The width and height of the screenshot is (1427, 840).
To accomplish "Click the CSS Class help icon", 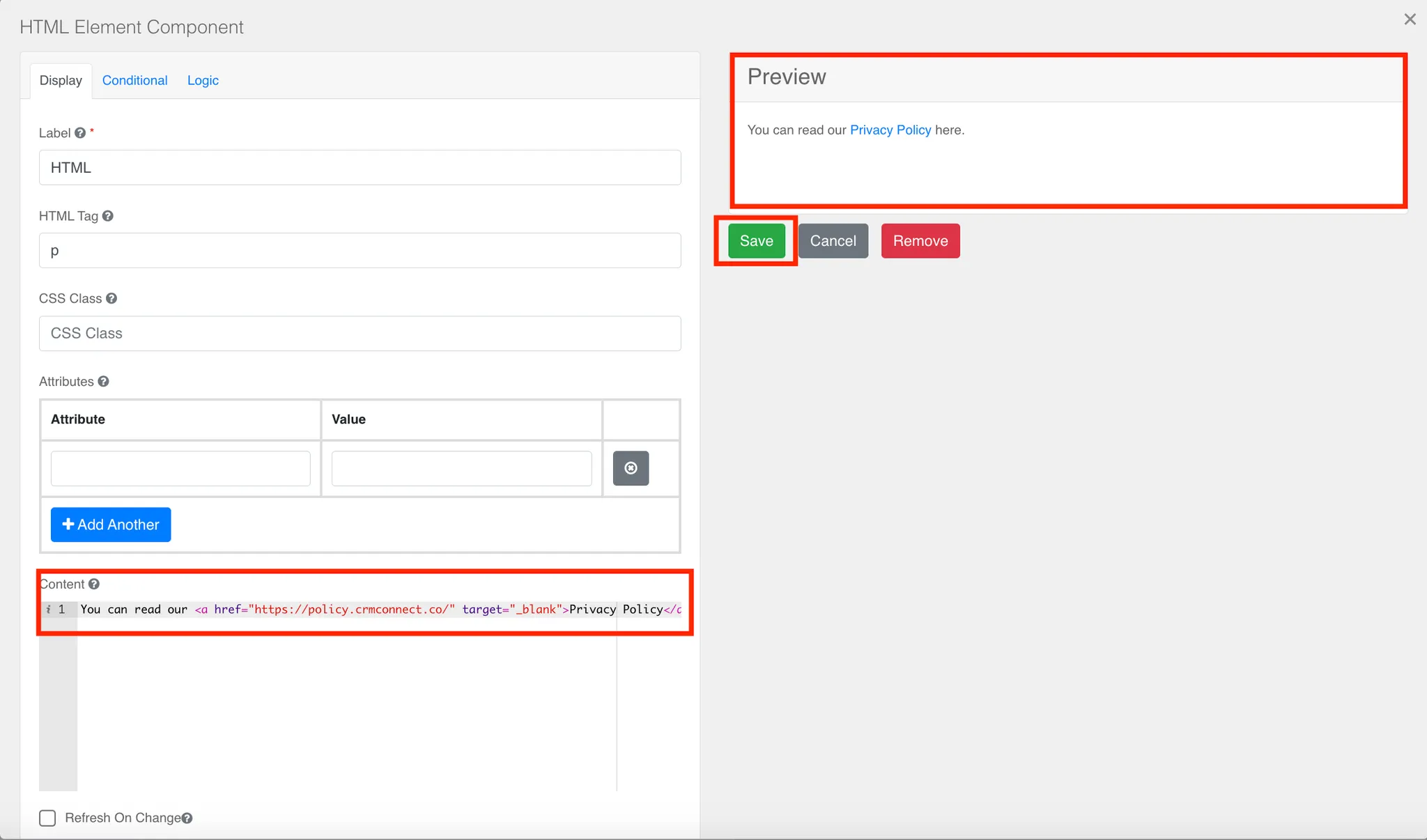I will 111,299.
